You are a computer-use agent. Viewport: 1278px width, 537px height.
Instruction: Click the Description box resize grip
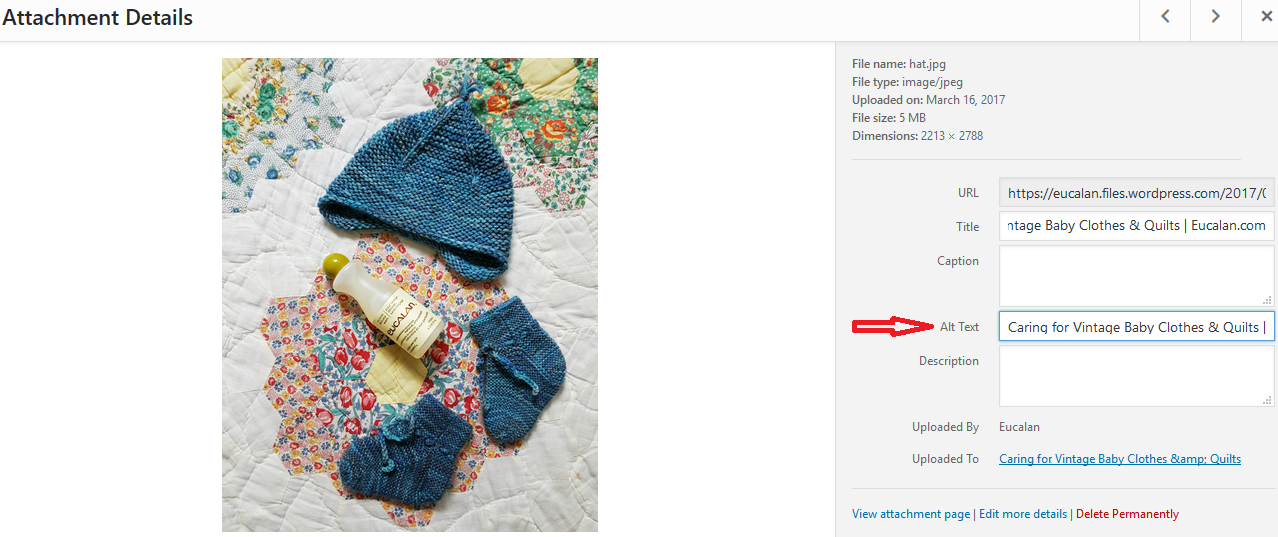pyautogui.click(x=1267, y=399)
